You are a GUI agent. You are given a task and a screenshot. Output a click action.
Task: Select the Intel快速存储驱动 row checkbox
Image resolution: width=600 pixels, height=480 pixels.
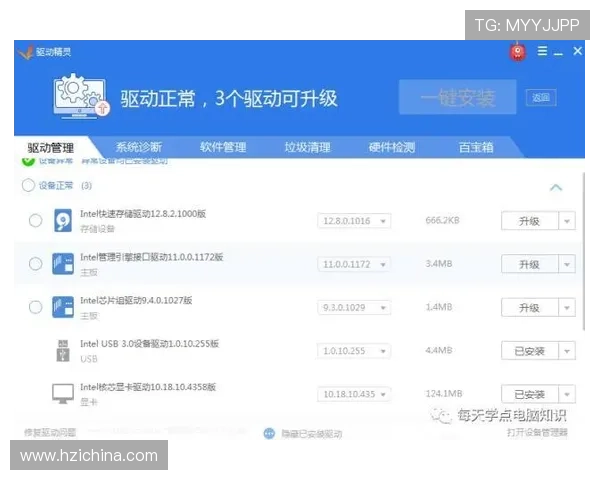[x=36, y=220]
